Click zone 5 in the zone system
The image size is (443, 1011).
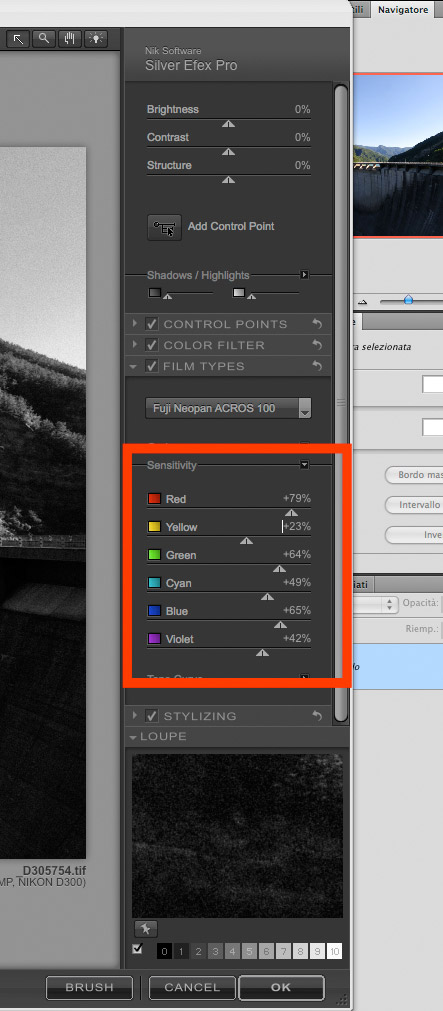tap(250, 952)
